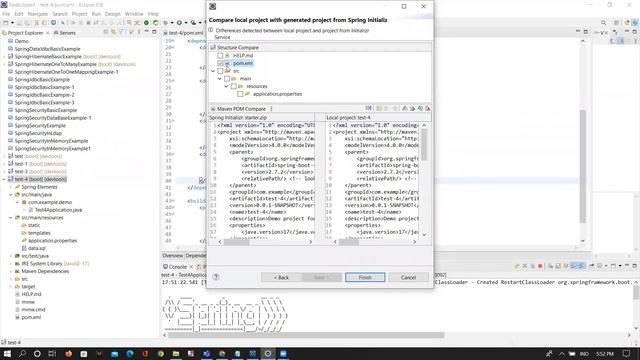
Task: Select Test4Application.java in Project Explorer
Action: pos(58,210)
